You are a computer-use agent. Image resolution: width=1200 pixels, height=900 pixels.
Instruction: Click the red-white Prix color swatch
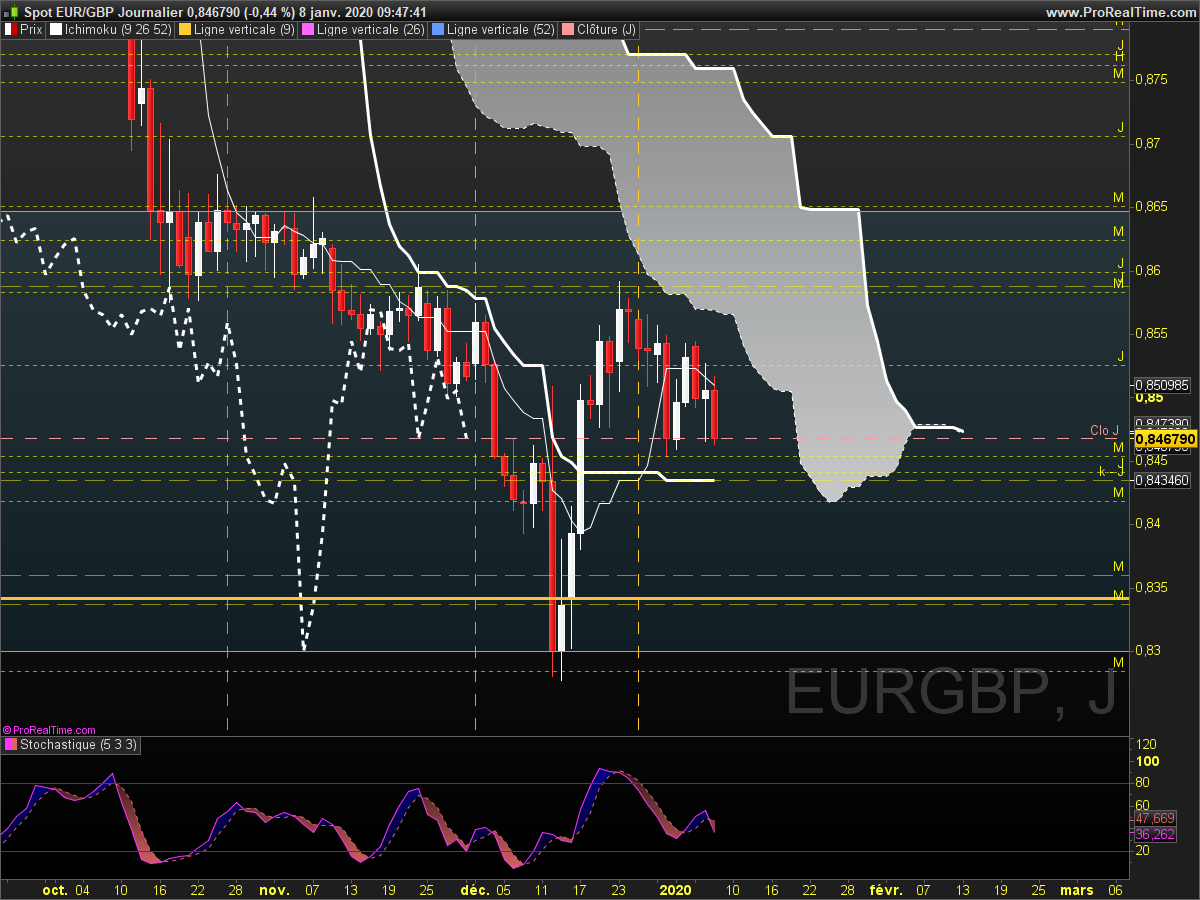(10, 30)
